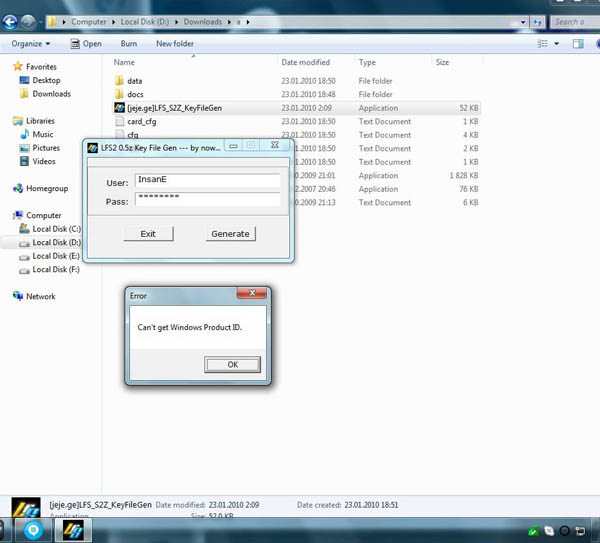Image resolution: width=600 pixels, height=543 pixels.
Task: Select the Local Disk (D:) breadcrumb
Action: tap(145, 22)
